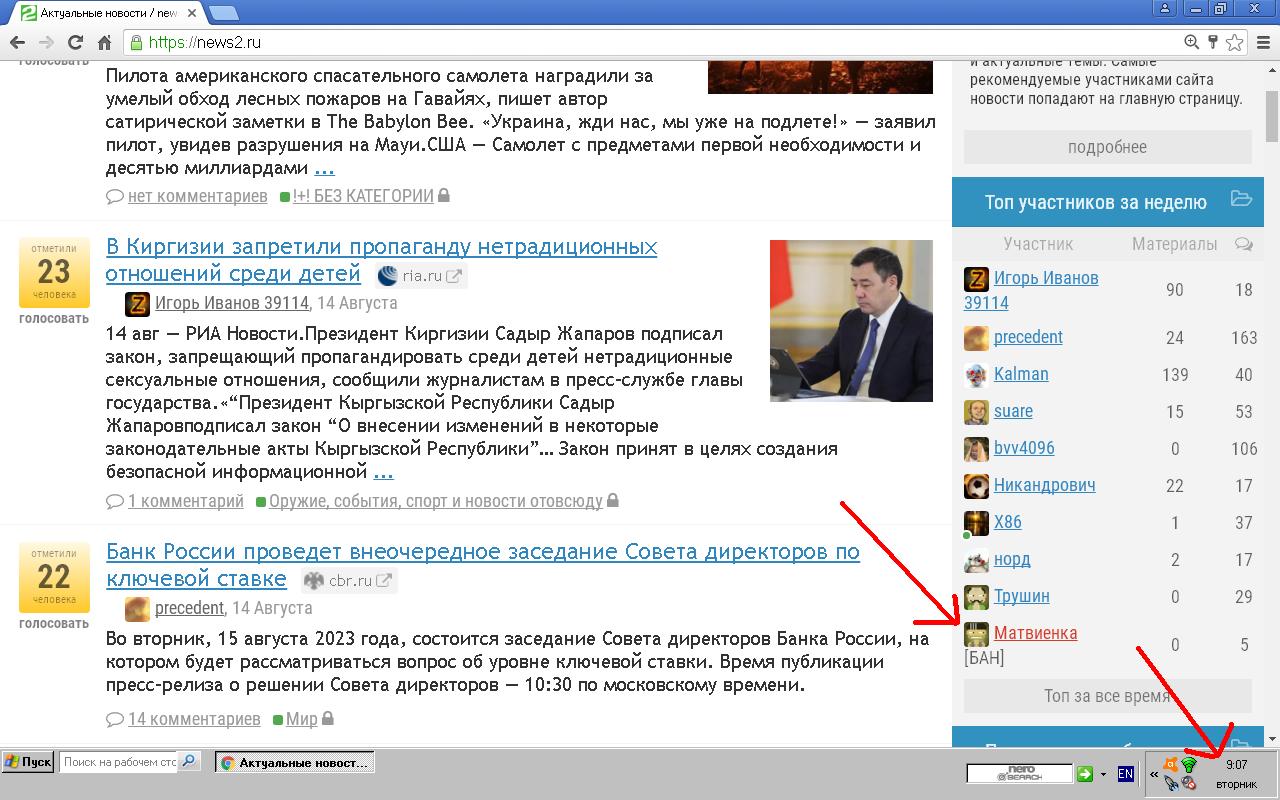Open the Chrome hamburger menu

pyautogui.click(x=1263, y=42)
